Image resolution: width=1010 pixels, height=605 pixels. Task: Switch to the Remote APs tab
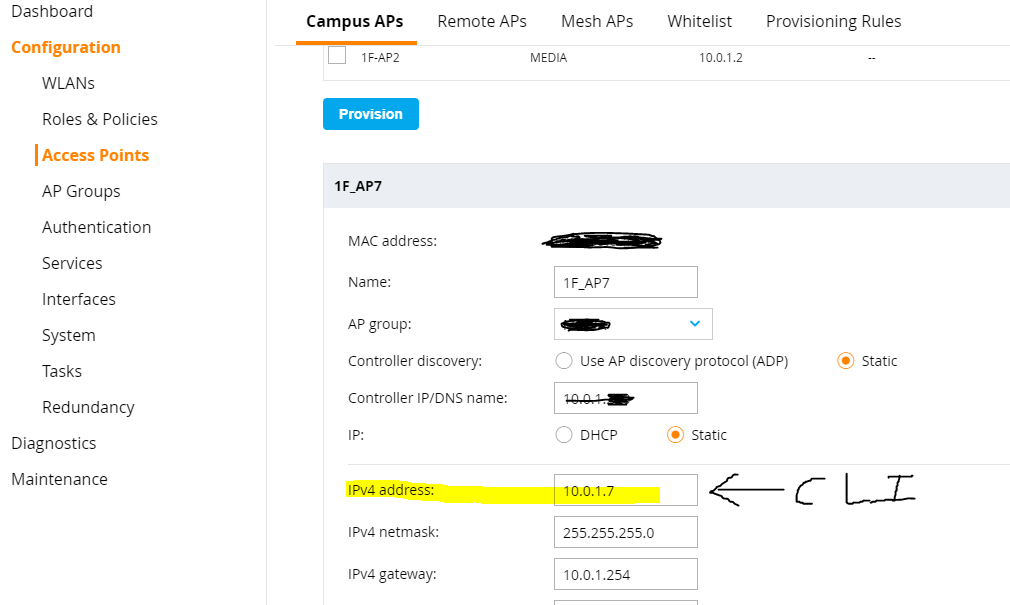(x=482, y=21)
